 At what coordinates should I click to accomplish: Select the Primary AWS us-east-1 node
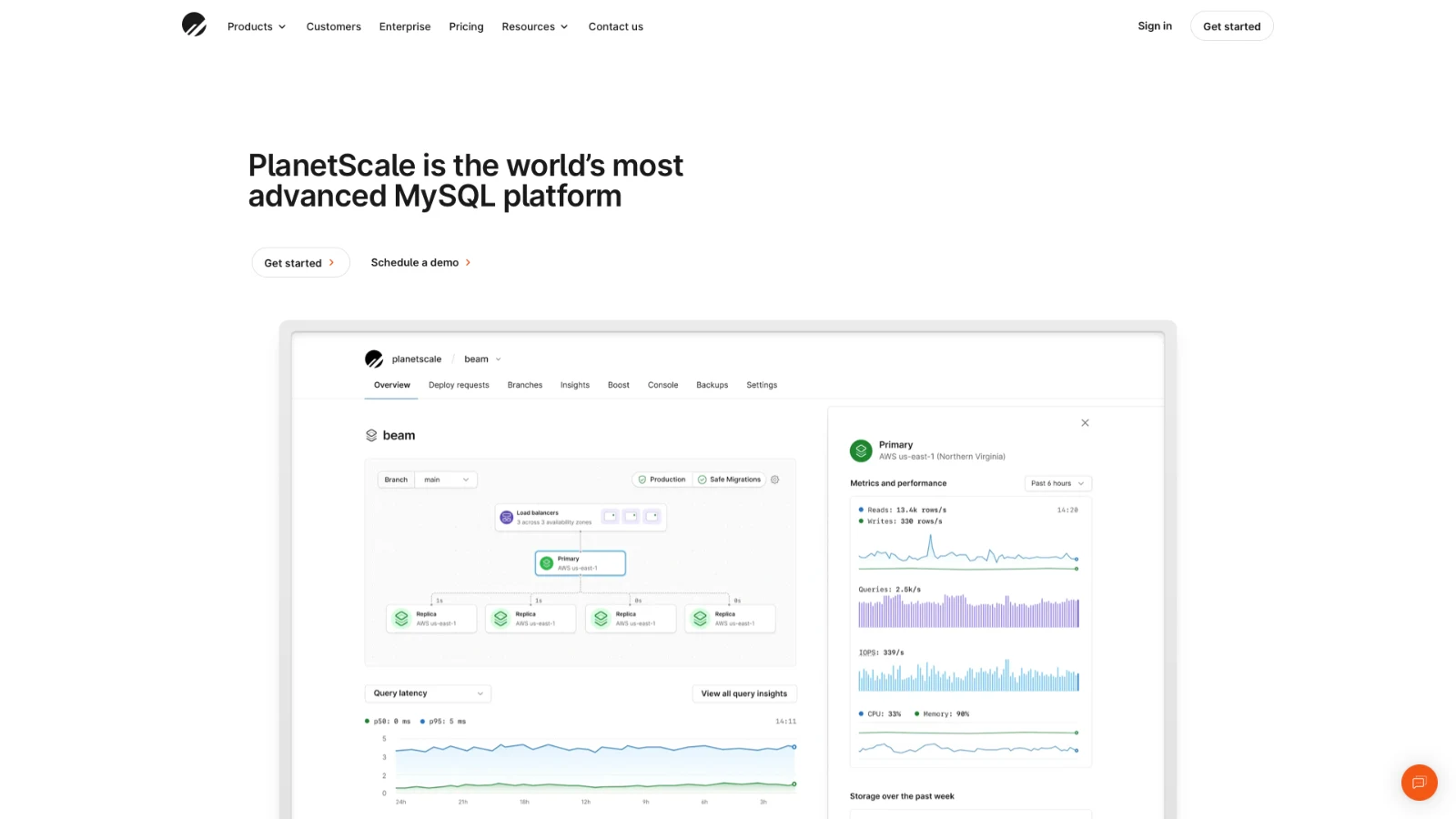point(581,563)
